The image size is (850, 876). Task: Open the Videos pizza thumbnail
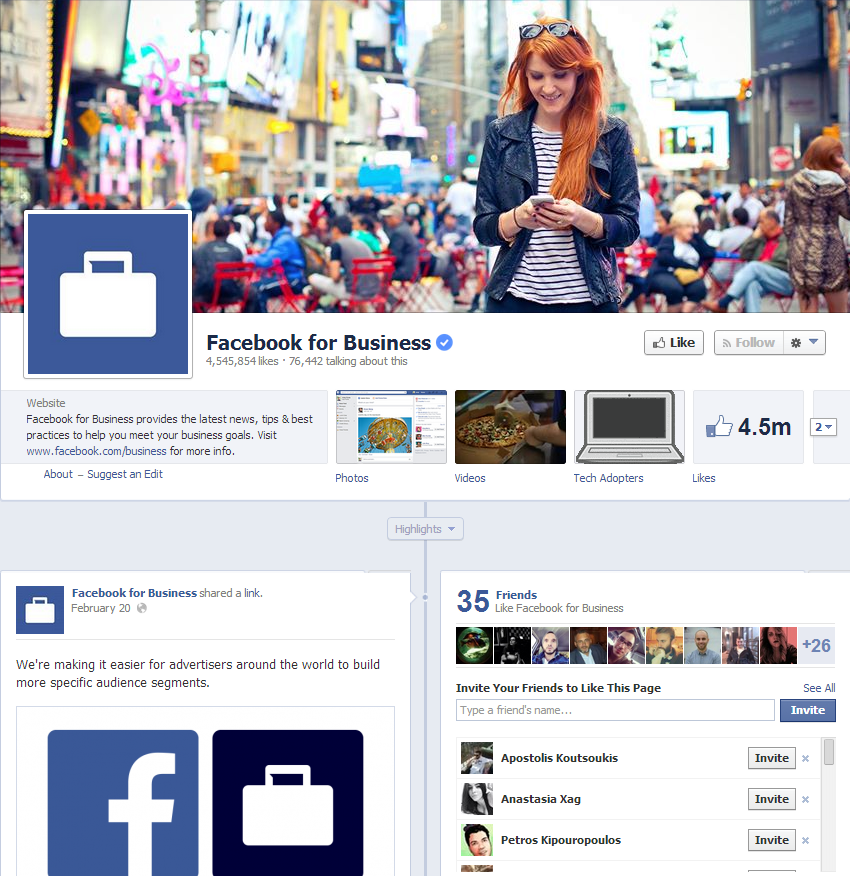click(x=510, y=427)
